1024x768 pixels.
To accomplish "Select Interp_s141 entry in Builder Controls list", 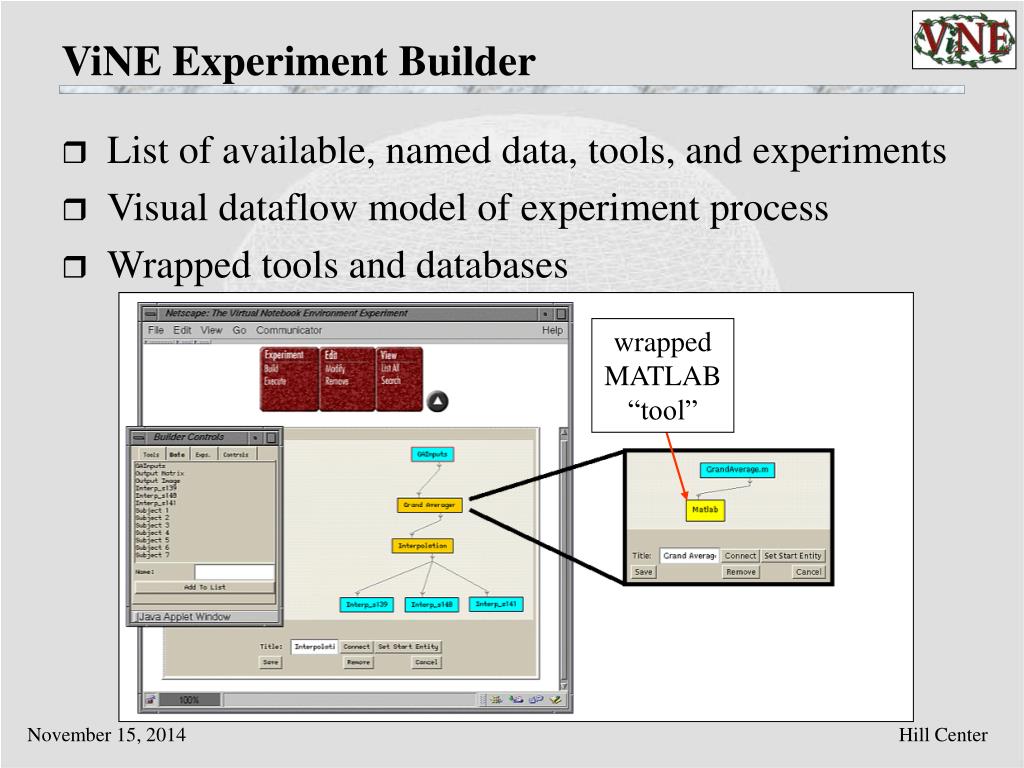I will tap(155, 504).
